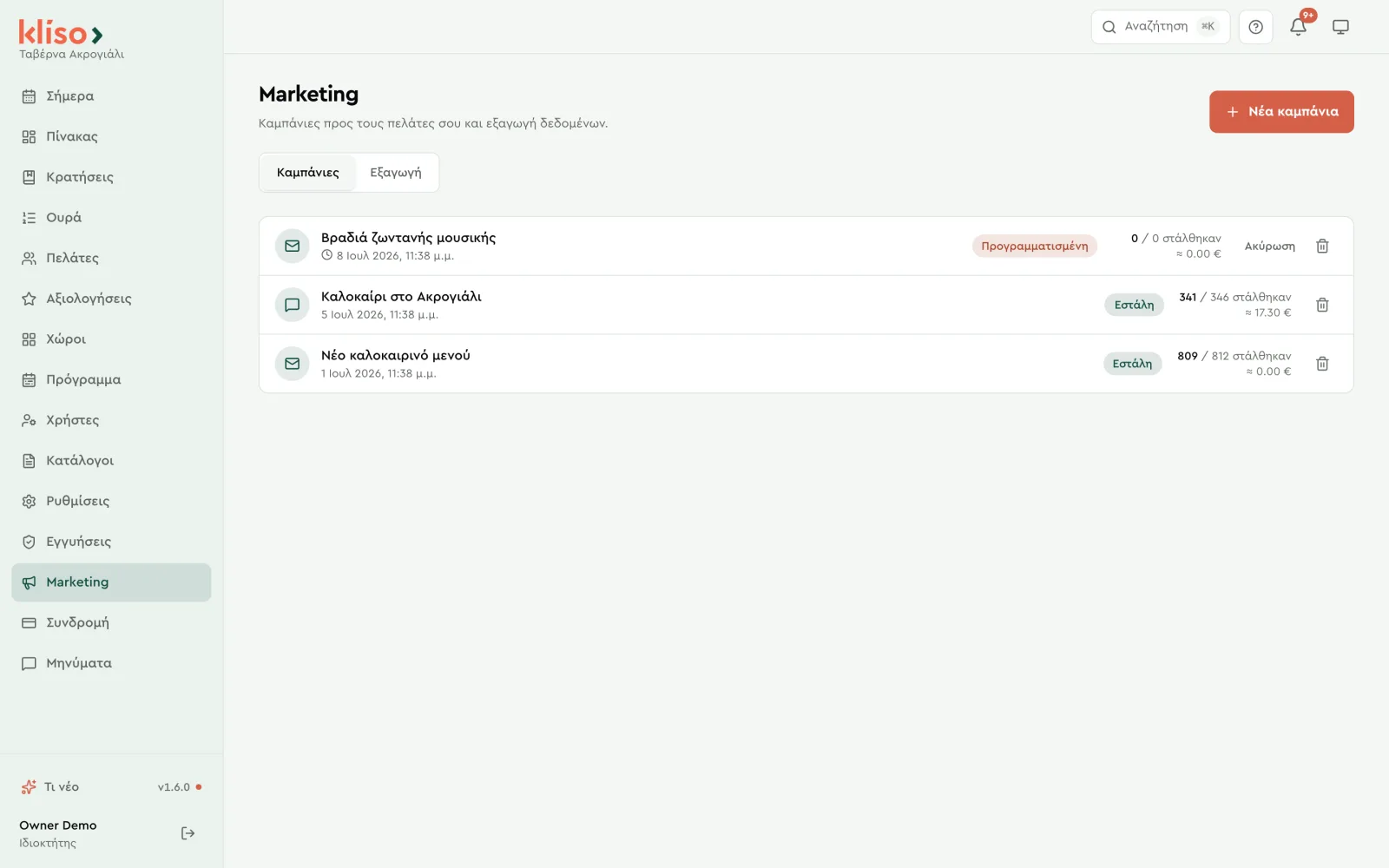This screenshot has height=868, width=1389.
Task: Click the kliso logo
Action: pyautogui.click(x=61, y=33)
